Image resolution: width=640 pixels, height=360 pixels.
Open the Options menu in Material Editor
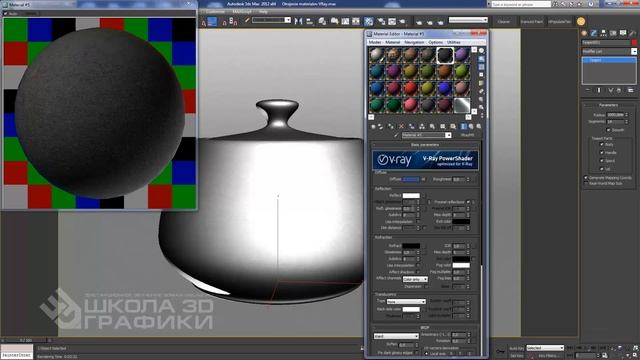[435, 42]
